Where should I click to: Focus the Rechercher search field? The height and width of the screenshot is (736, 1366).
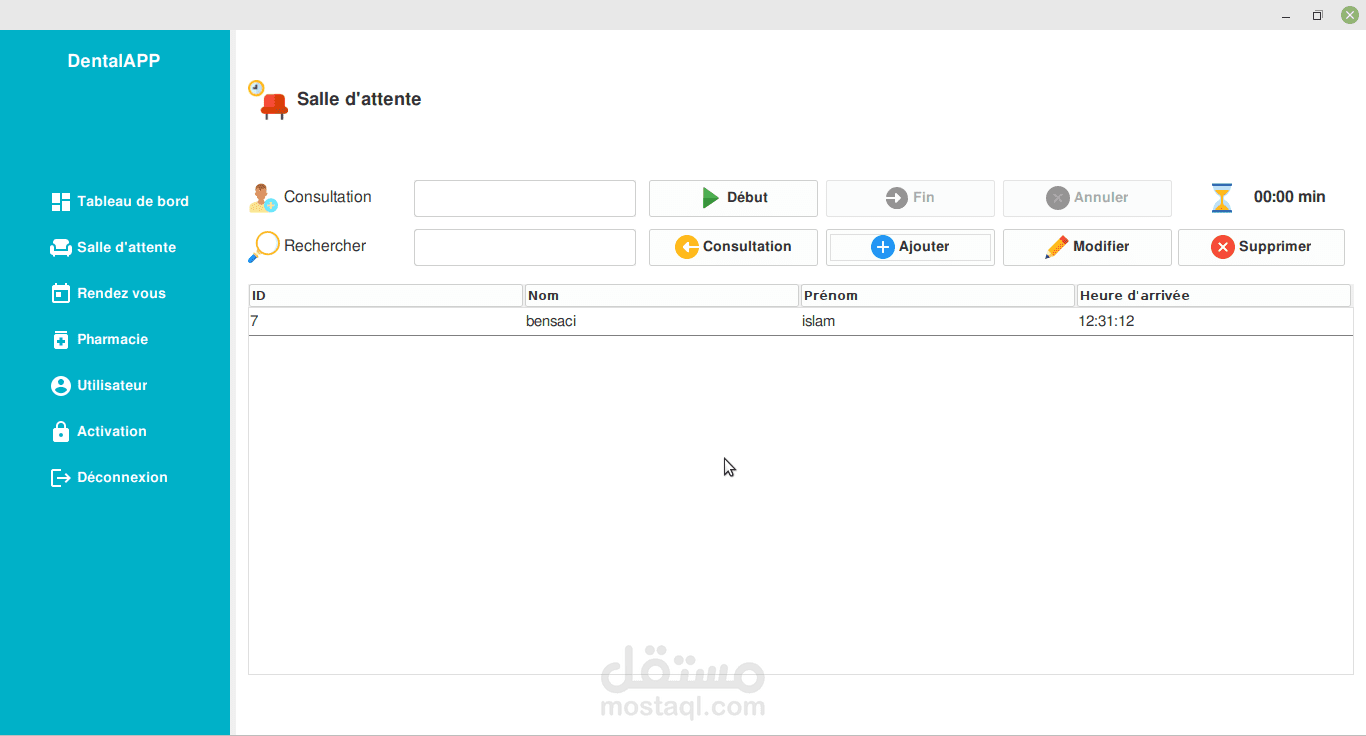point(525,247)
